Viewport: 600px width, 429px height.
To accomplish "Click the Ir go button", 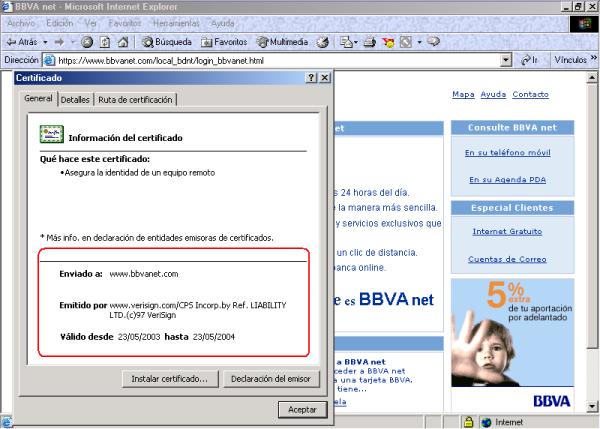I will click(529, 60).
